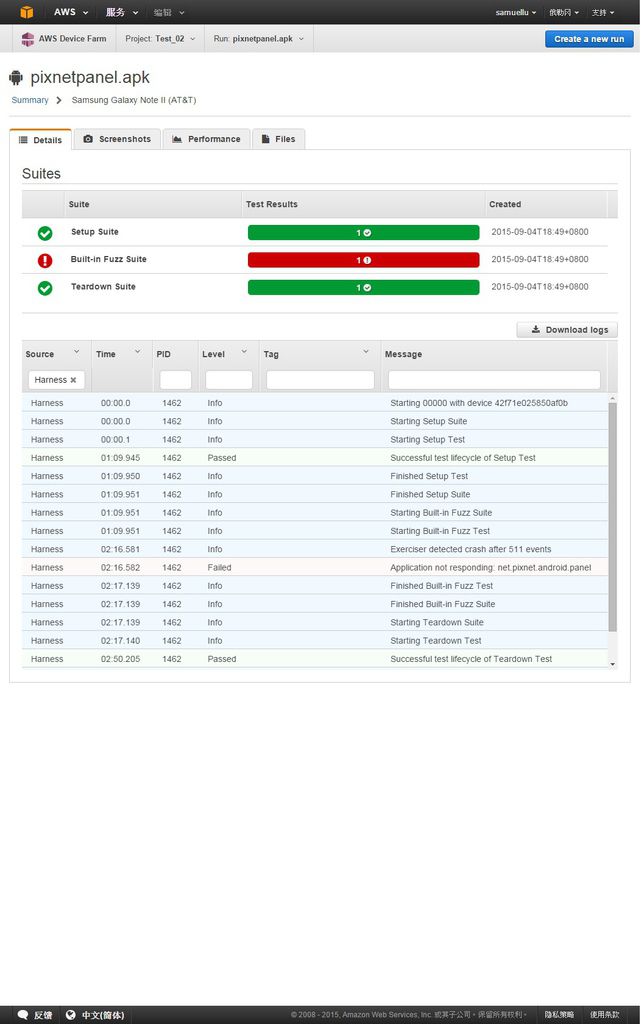Click the Message column header
Viewport: 641px width, 1024px height.
(403, 354)
